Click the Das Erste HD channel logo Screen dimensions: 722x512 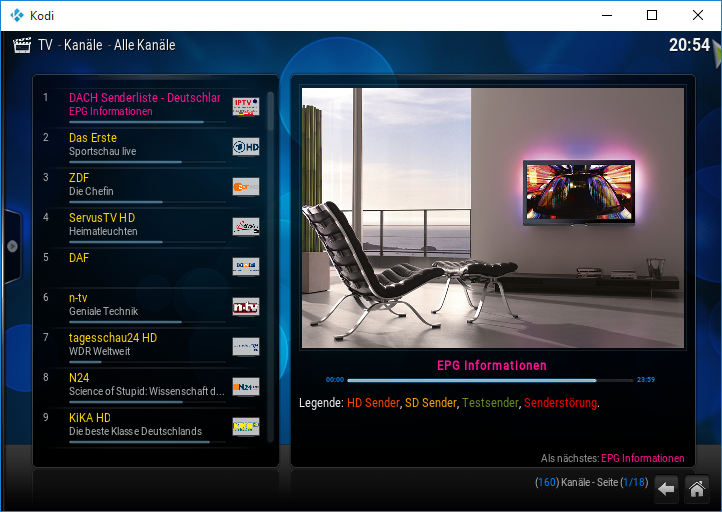tap(246, 147)
